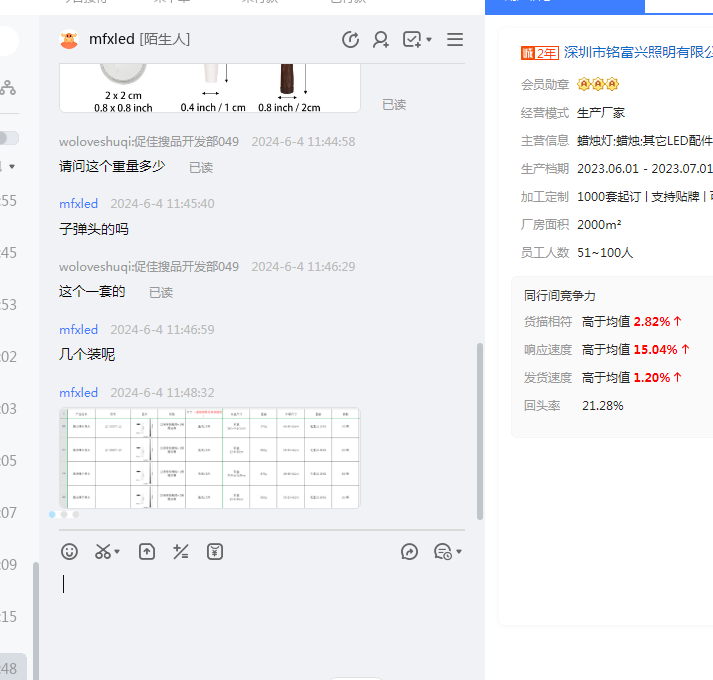Click the mfxled contact avatar
This screenshot has height=680, width=713.
click(x=69, y=40)
